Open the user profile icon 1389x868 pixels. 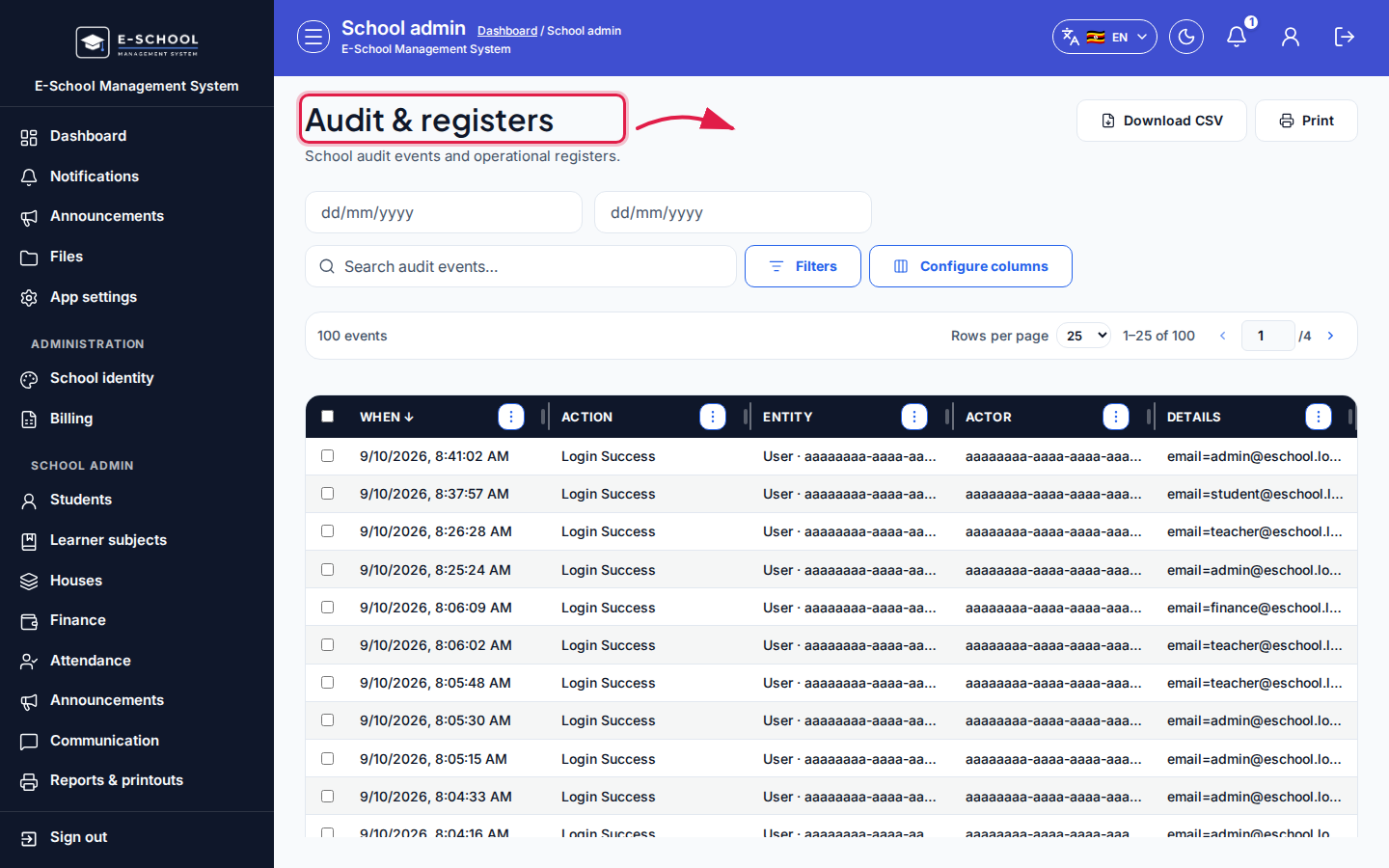[1291, 37]
